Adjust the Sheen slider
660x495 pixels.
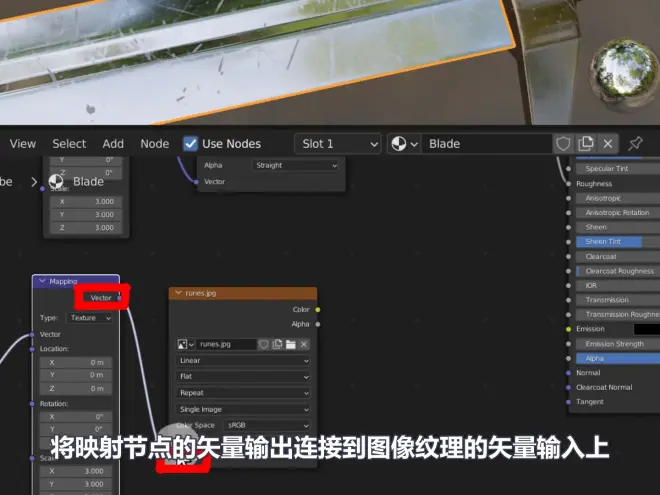click(x=617, y=227)
